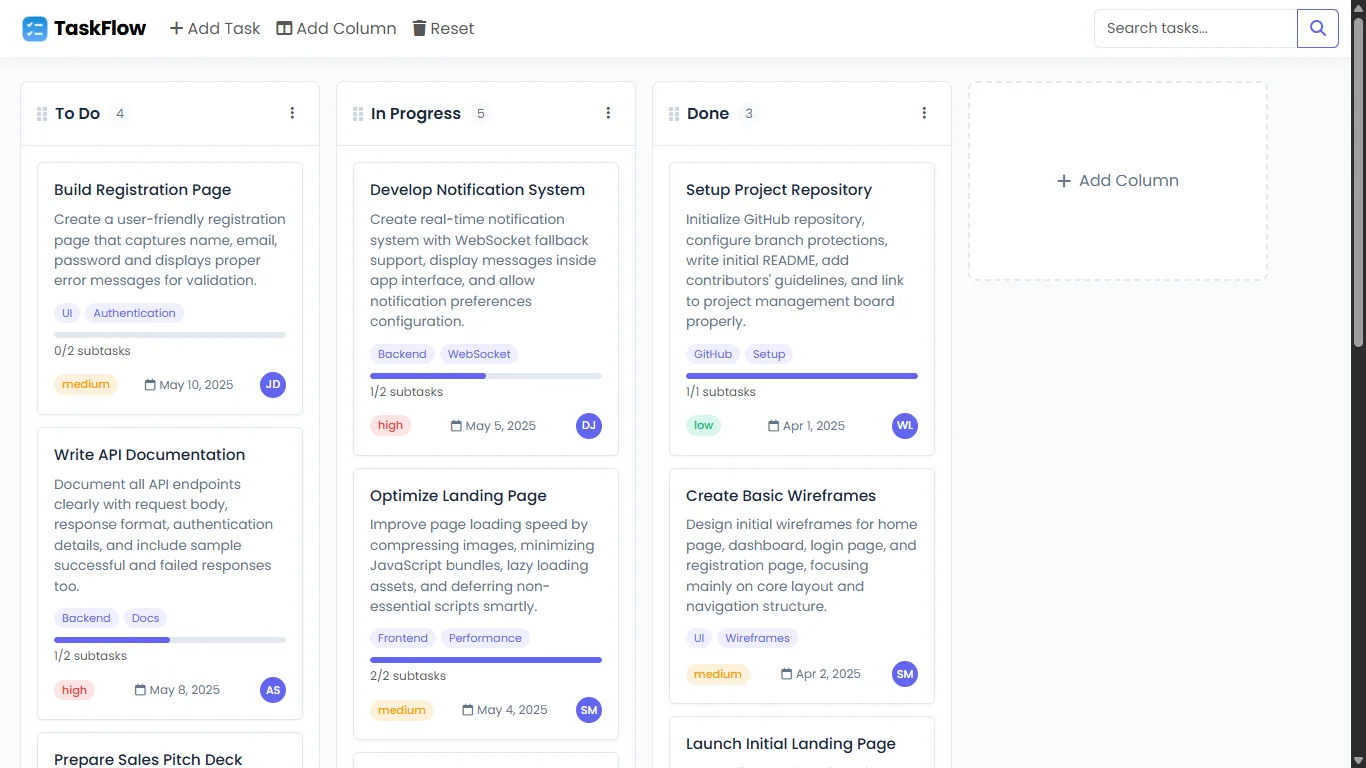Click the medium priority badge on Build Registration Page
The image size is (1366, 768).
[86, 384]
